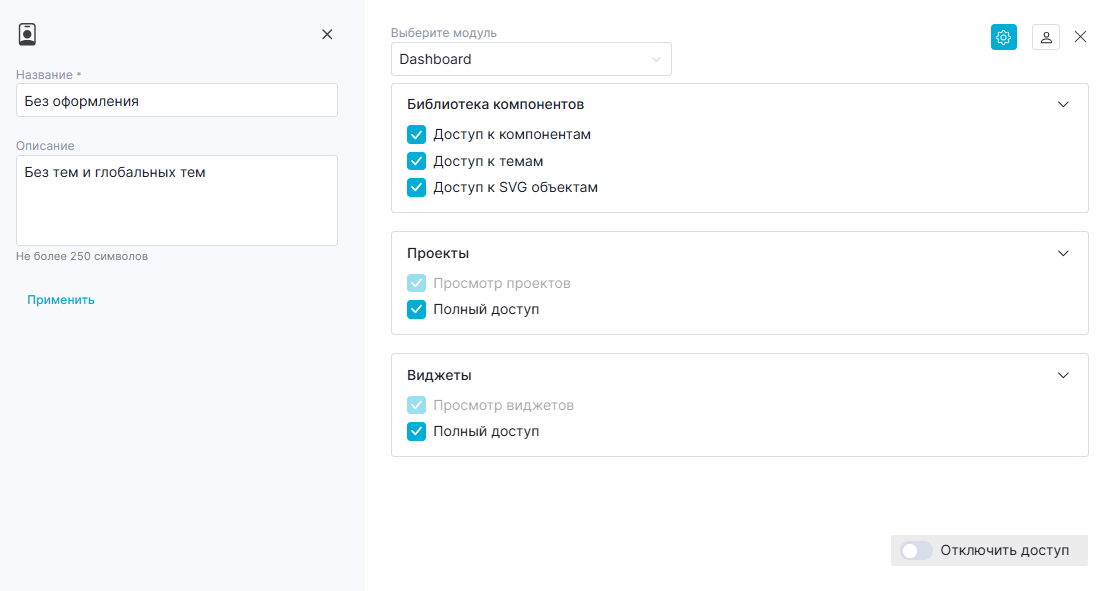Open the Dashboard module dropdown
The image size is (1108, 591).
tap(531, 59)
